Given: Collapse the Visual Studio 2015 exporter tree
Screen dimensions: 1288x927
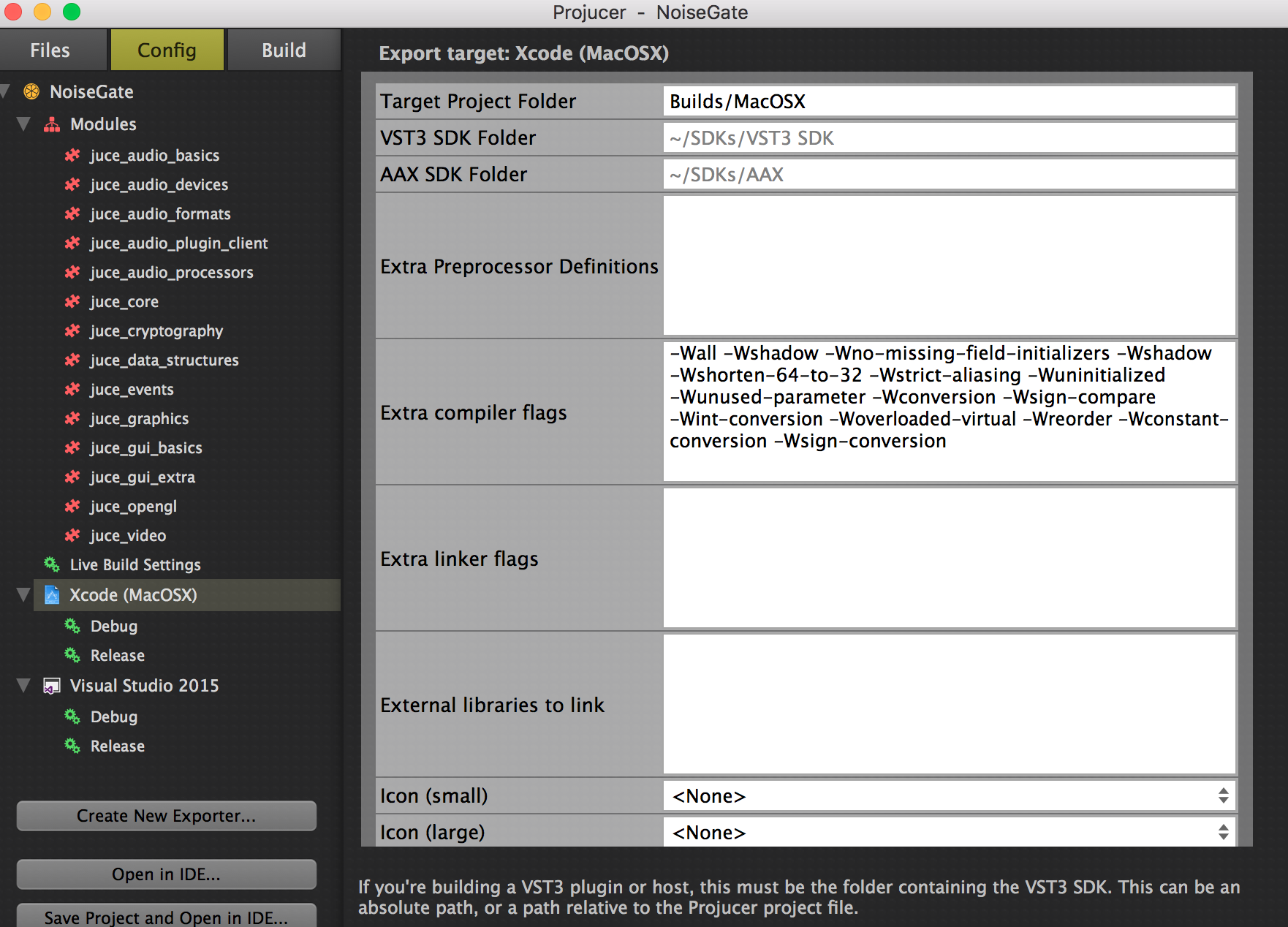Looking at the screenshot, I should click(24, 686).
